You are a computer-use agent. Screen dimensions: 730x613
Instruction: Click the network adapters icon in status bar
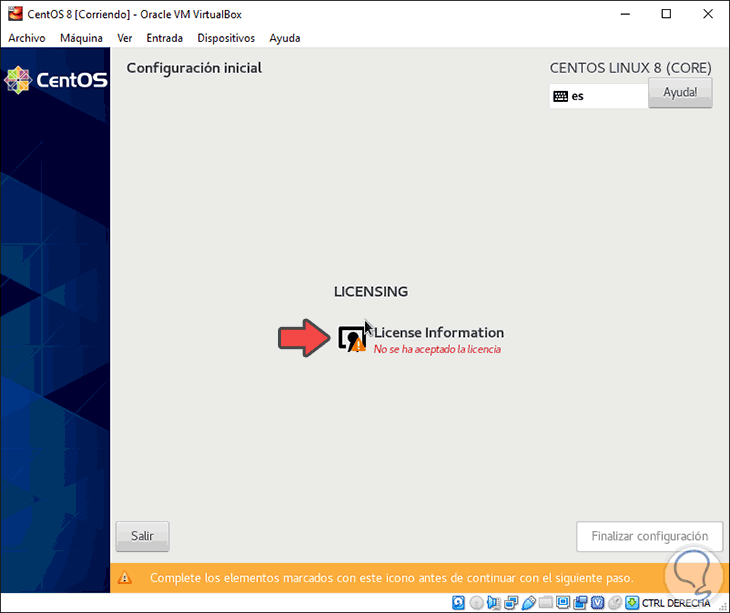coord(511,603)
